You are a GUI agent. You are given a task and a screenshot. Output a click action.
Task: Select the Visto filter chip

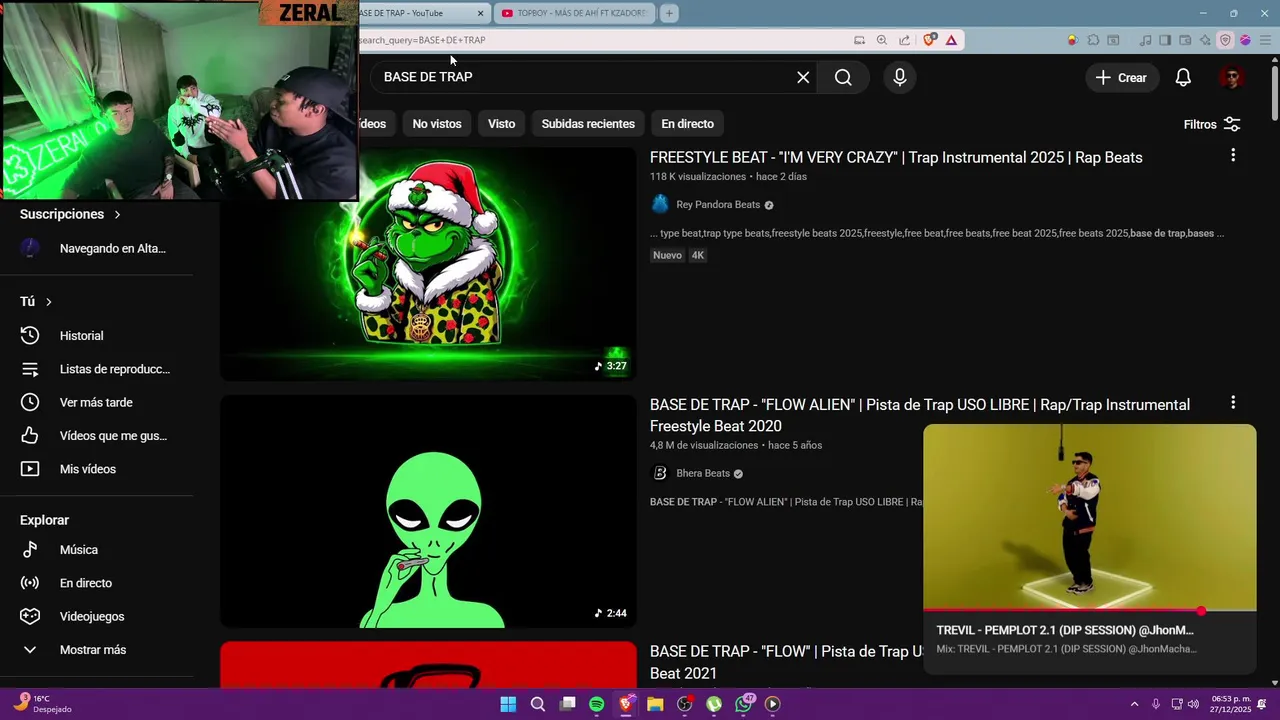[501, 124]
